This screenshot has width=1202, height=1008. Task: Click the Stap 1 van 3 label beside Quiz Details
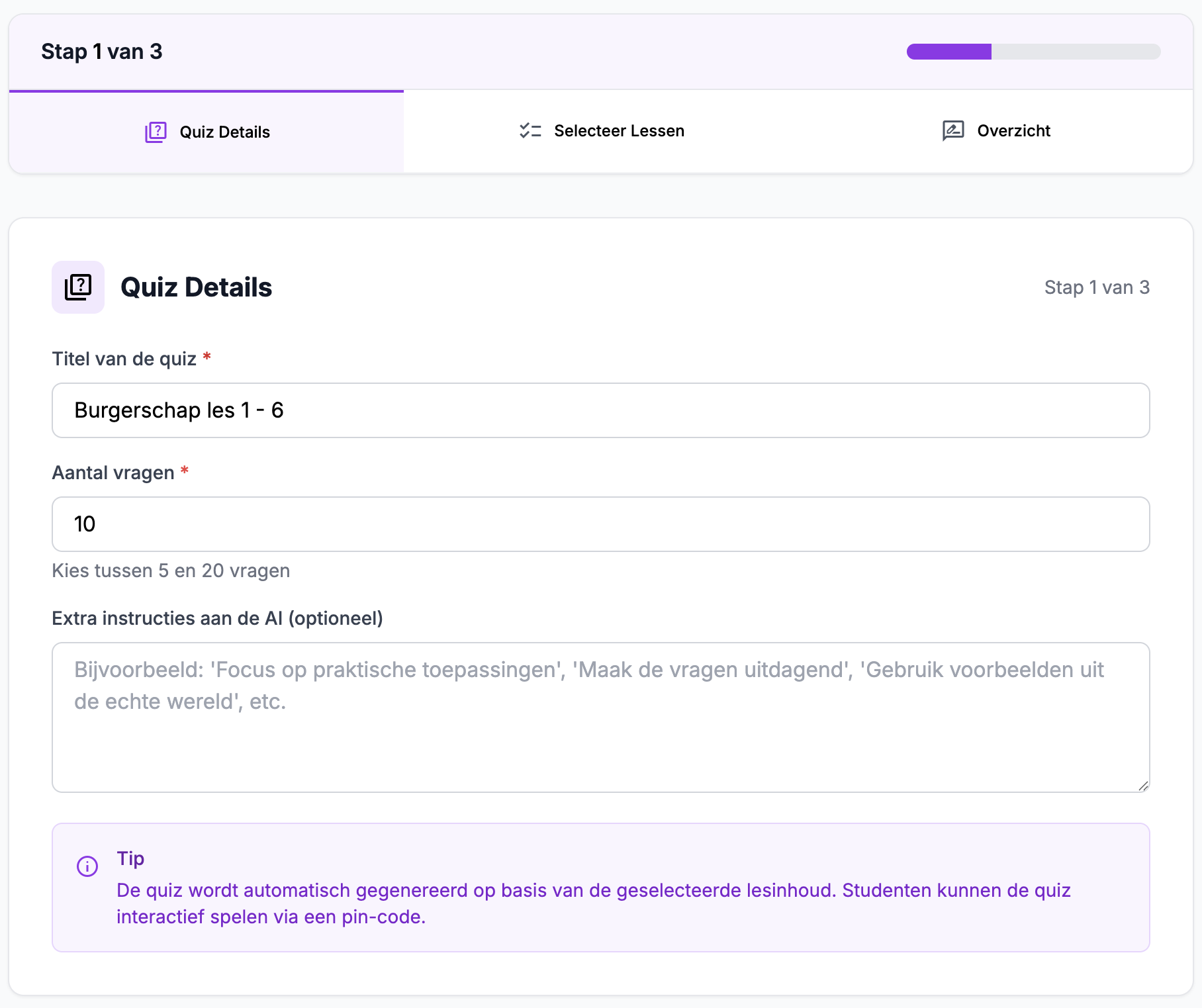(1096, 287)
